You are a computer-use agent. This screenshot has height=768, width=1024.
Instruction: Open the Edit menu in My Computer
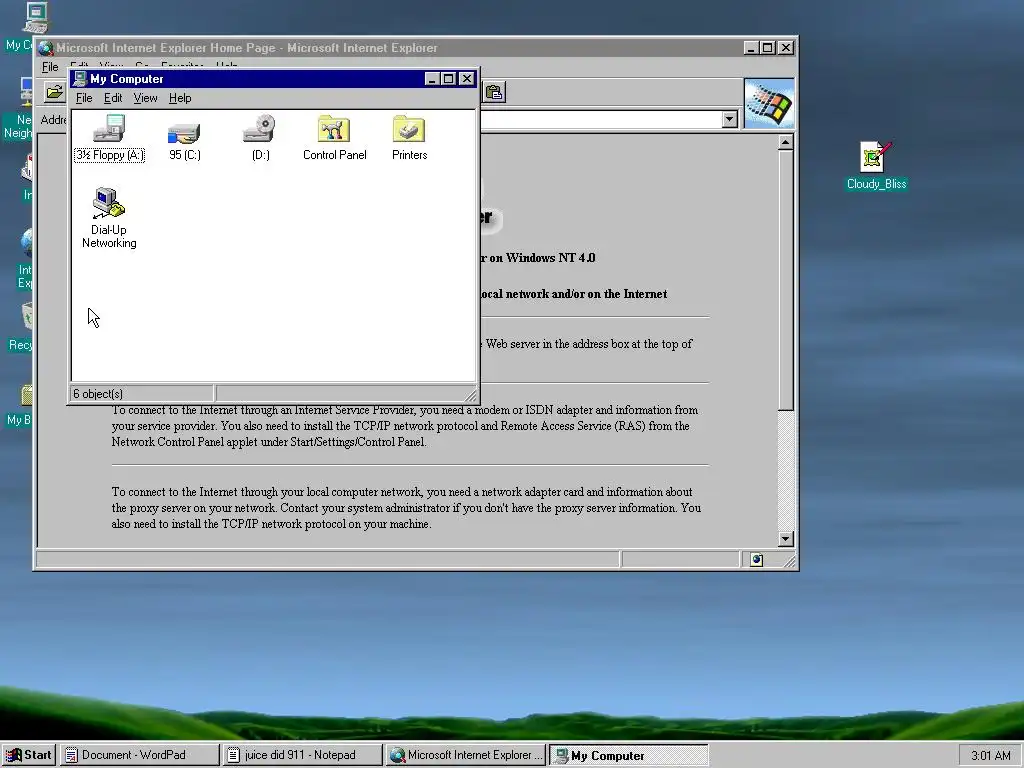point(113,98)
